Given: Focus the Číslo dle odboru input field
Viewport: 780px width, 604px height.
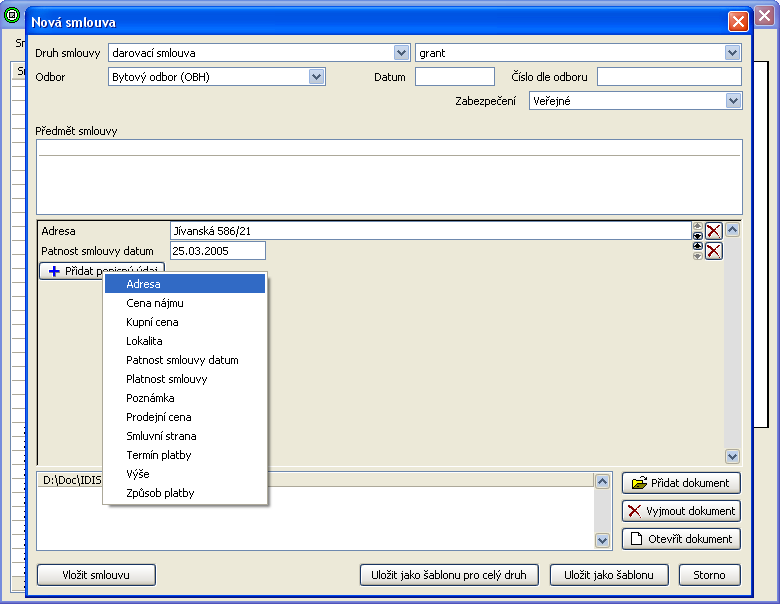Looking at the screenshot, I should coord(669,77).
